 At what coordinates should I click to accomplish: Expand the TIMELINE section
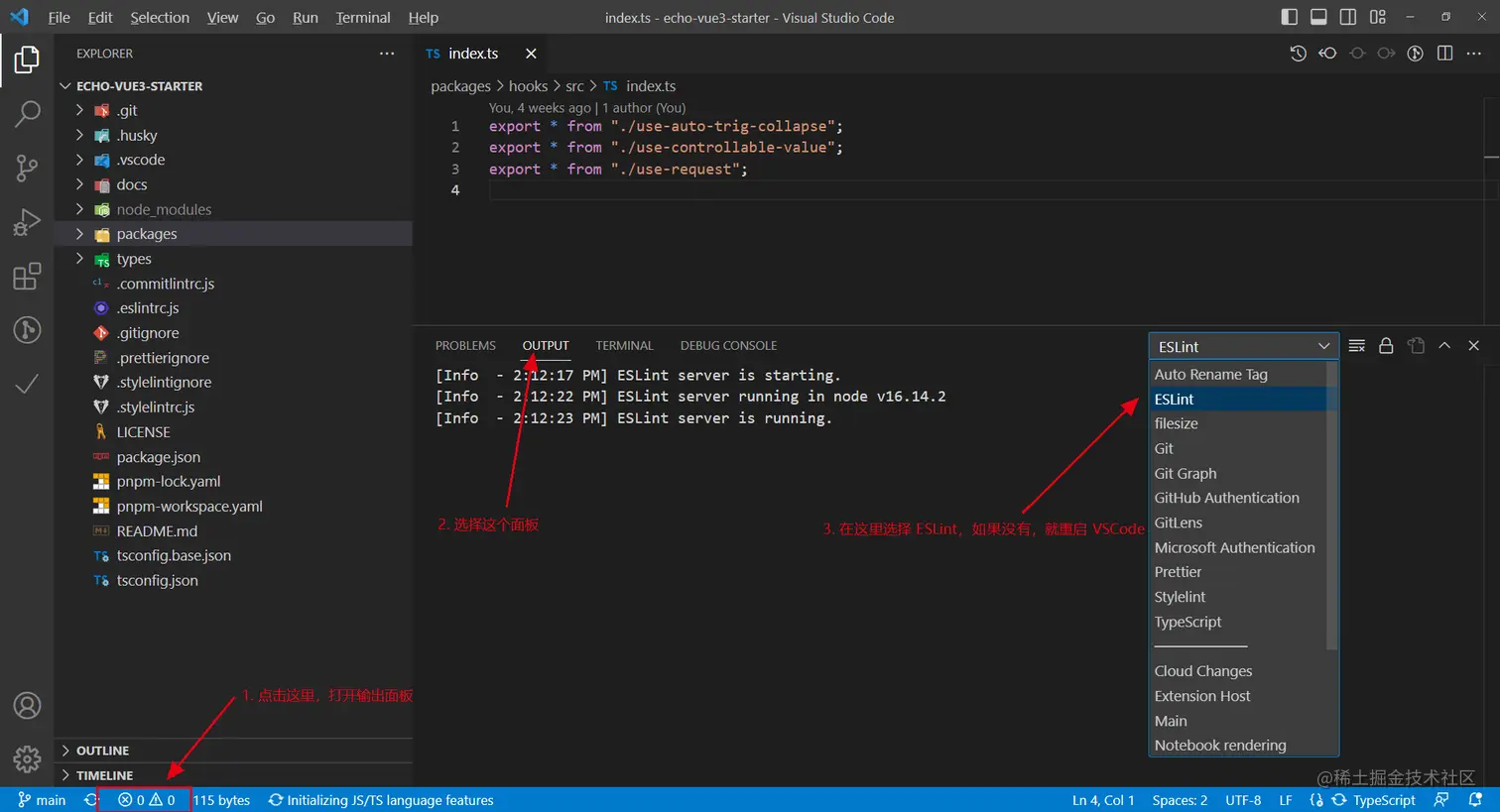[233, 775]
